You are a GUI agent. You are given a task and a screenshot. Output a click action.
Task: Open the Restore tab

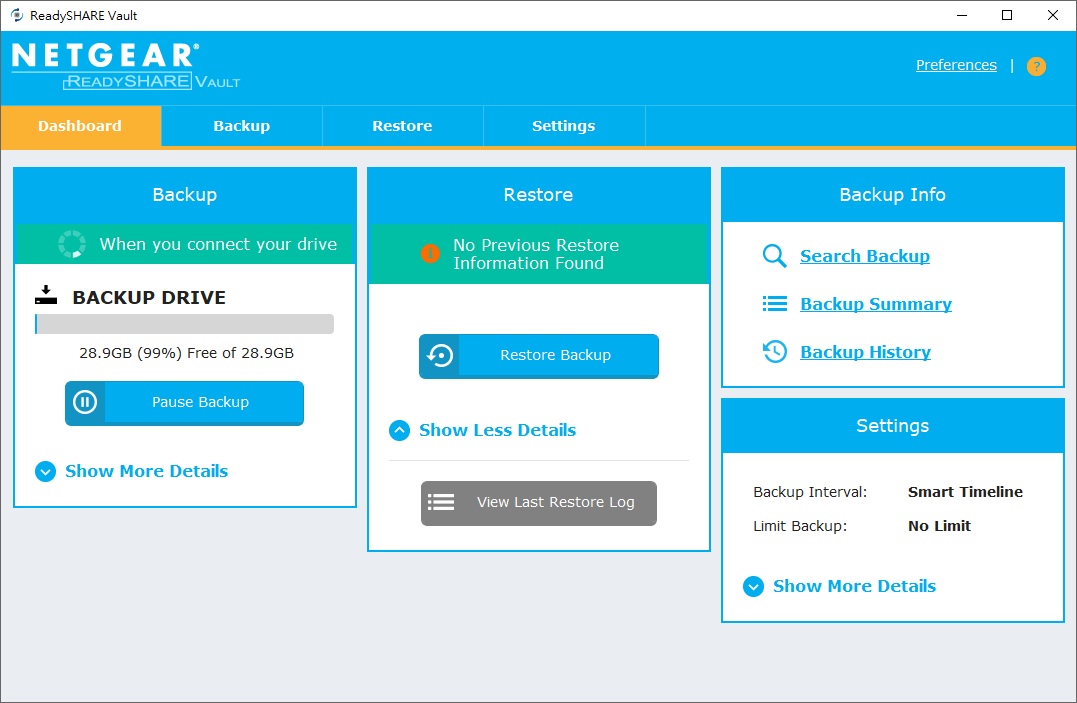403,126
